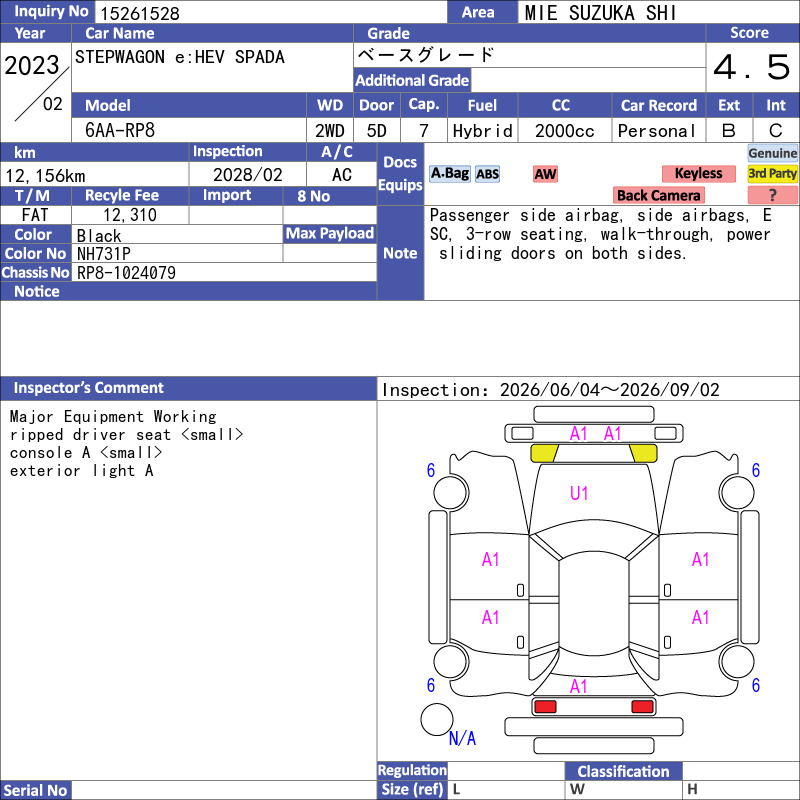Click the inspection period 2026/06/04～2026/09/02
The image size is (800, 800).
(x=610, y=390)
